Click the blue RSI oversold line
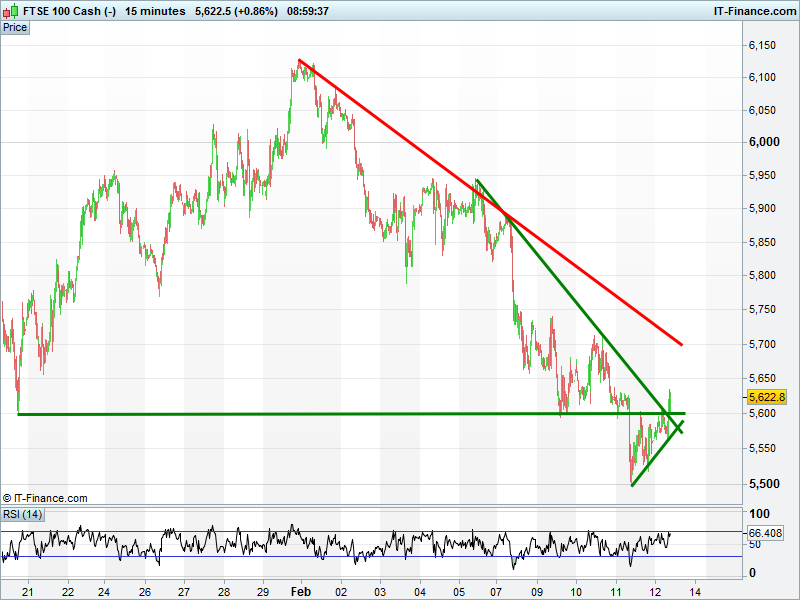 pyautogui.click(x=300, y=556)
